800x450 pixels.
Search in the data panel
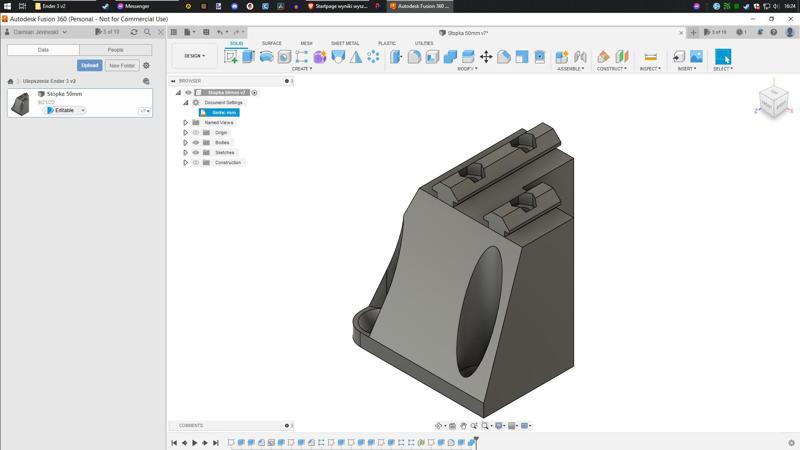147,32
